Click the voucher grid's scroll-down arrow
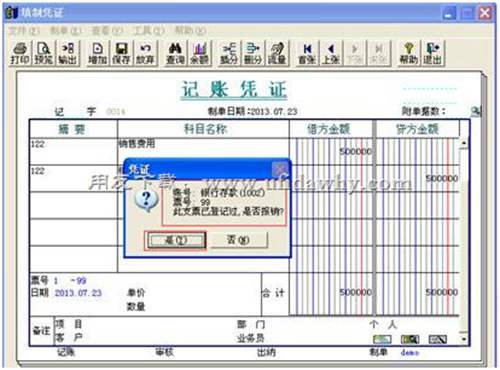 (x=464, y=339)
